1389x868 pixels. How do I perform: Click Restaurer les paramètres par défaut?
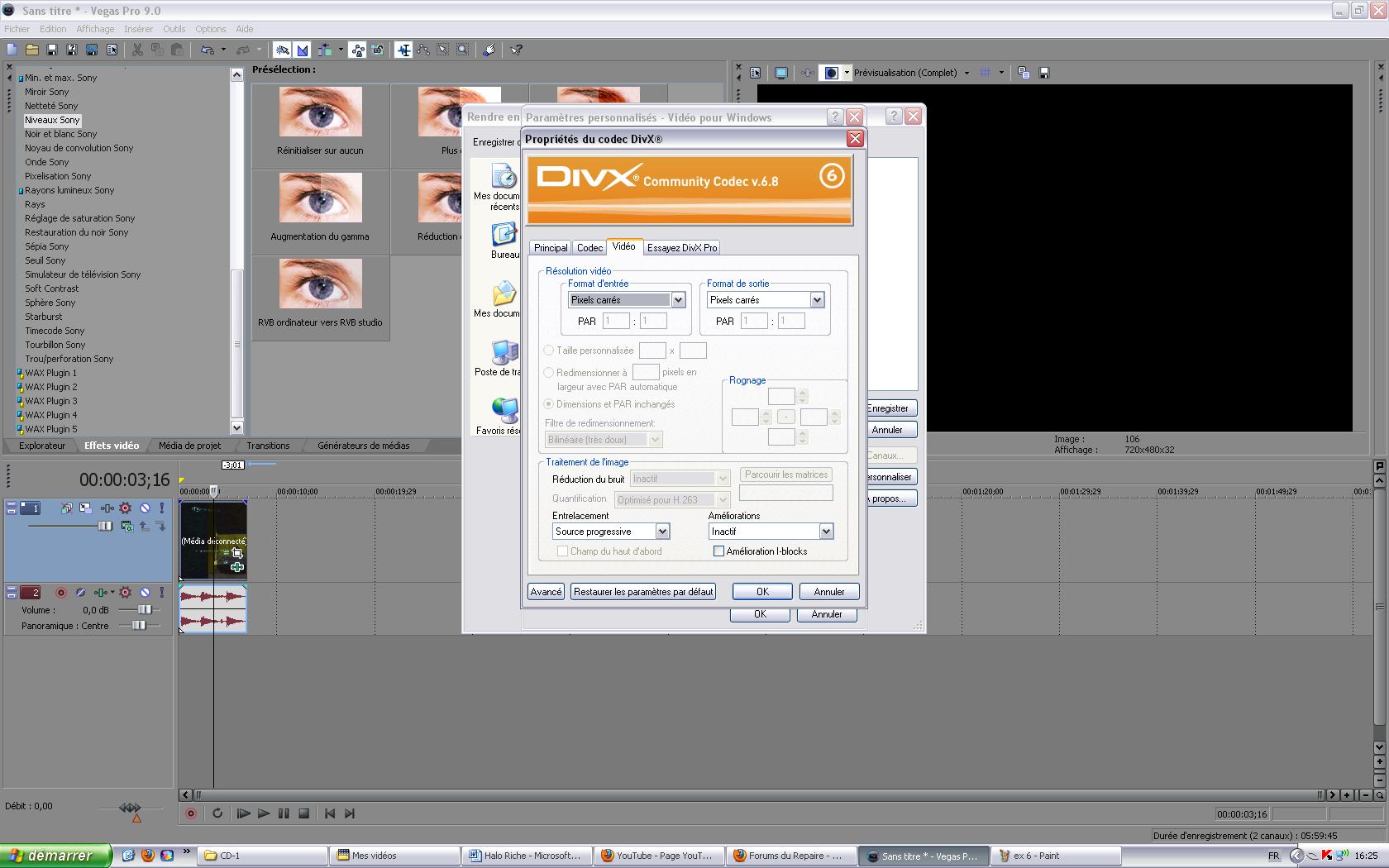642,592
